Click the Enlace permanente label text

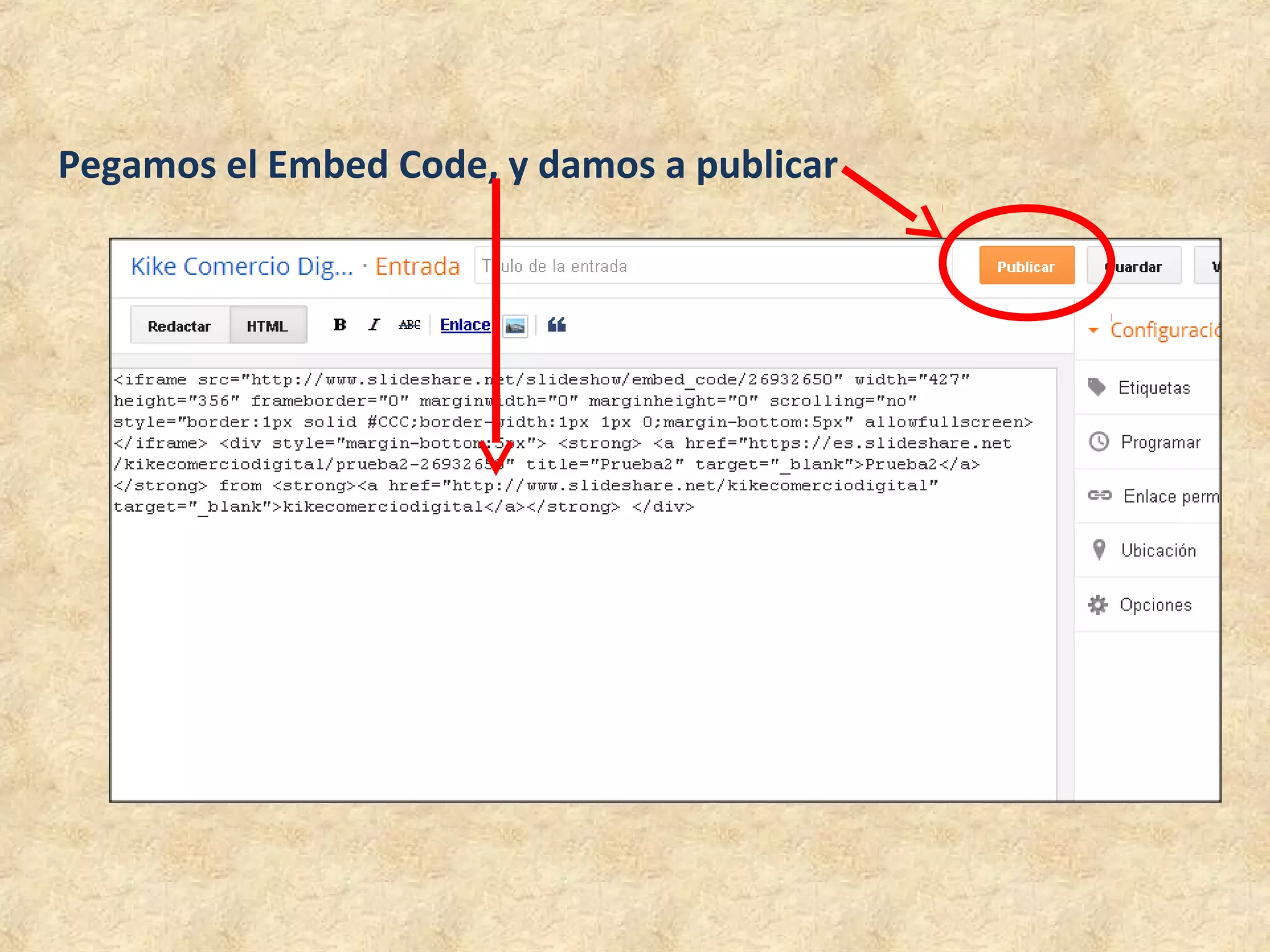(x=1171, y=496)
